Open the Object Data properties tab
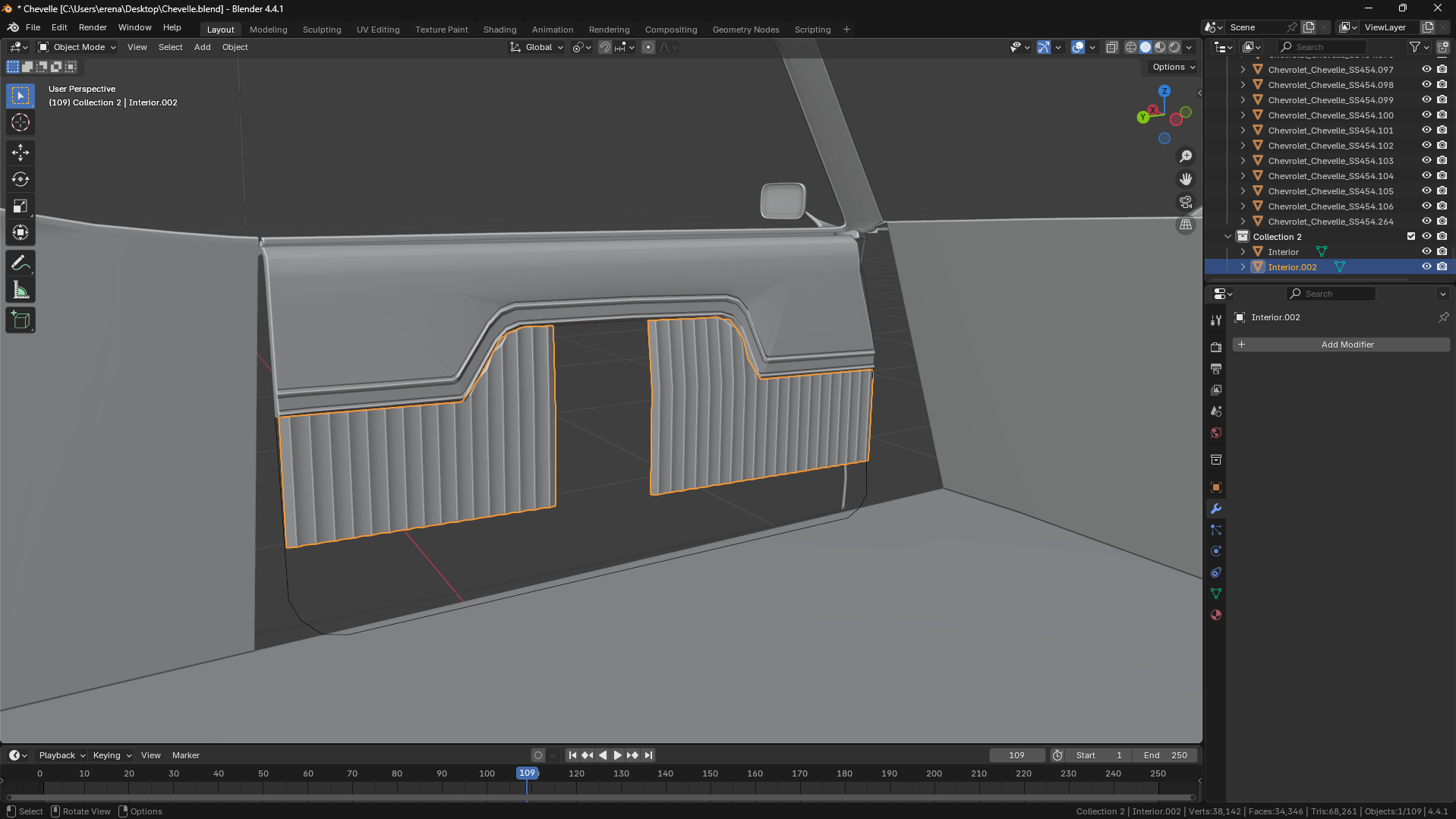This screenshot has height=819, width=1456. (1216, 594)
